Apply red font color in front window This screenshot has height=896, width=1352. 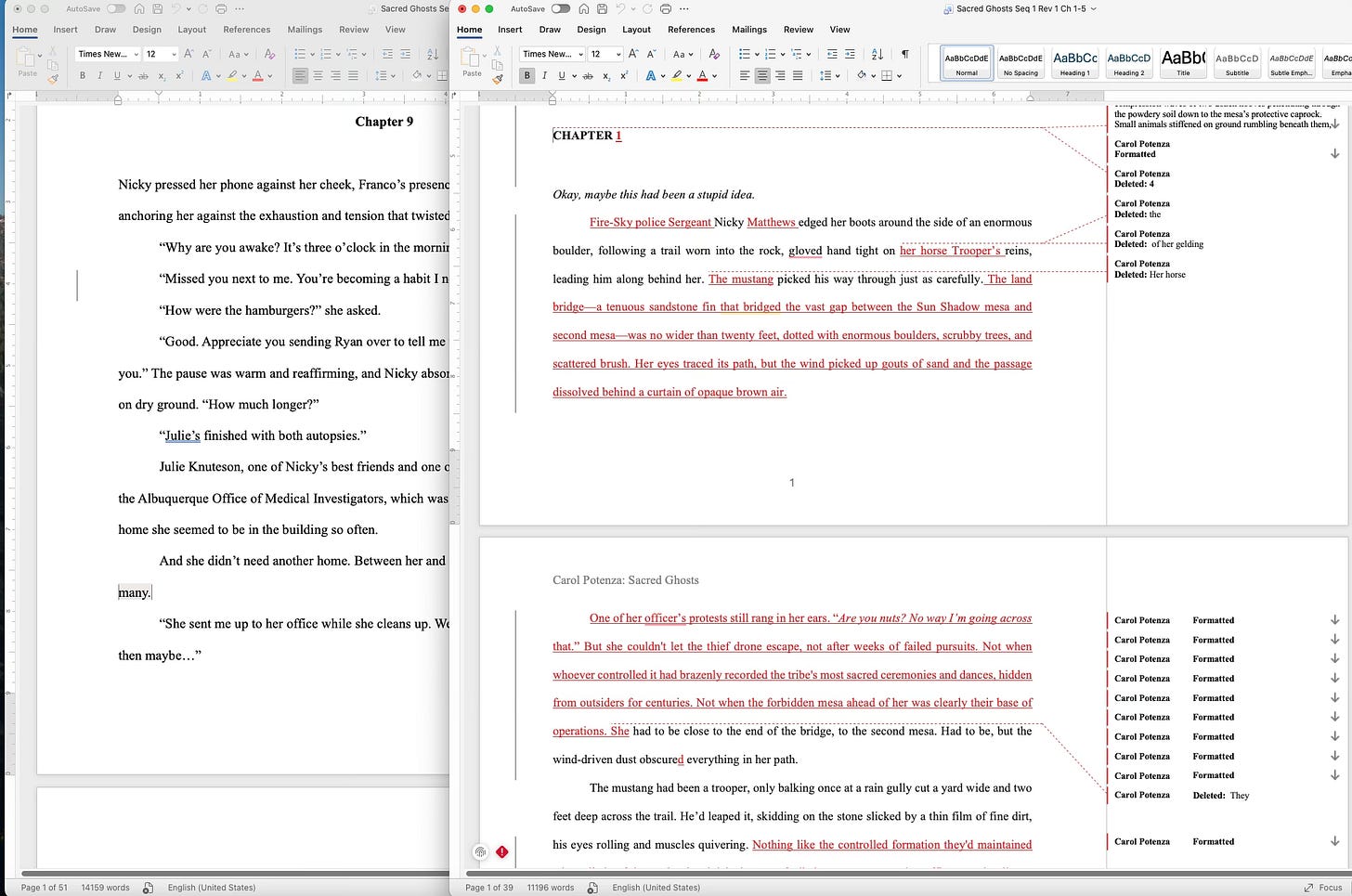[702, 76]
